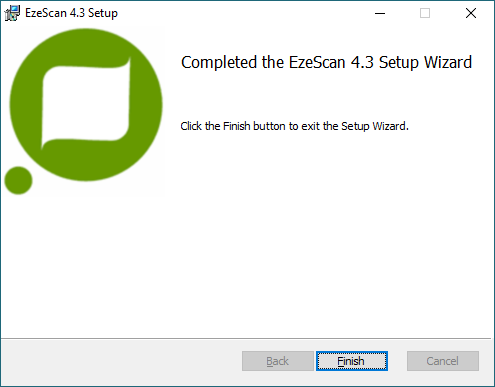Click the word "Finish" in the instruction sentence
495x387 pixels.
pyautogui.click(x=237, y=126)
